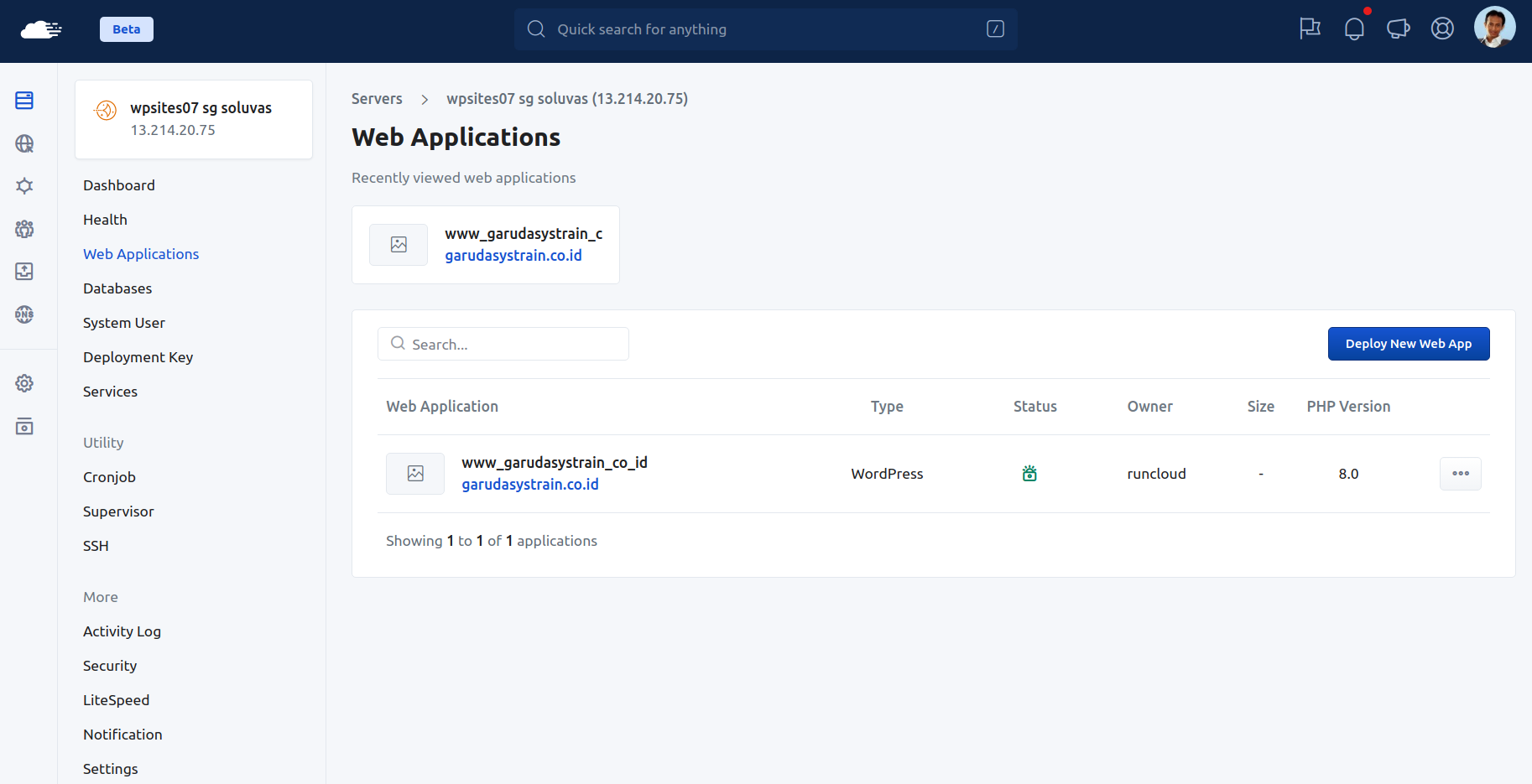
Task: Focus the quick search field
Action: (x=765, y=29)
